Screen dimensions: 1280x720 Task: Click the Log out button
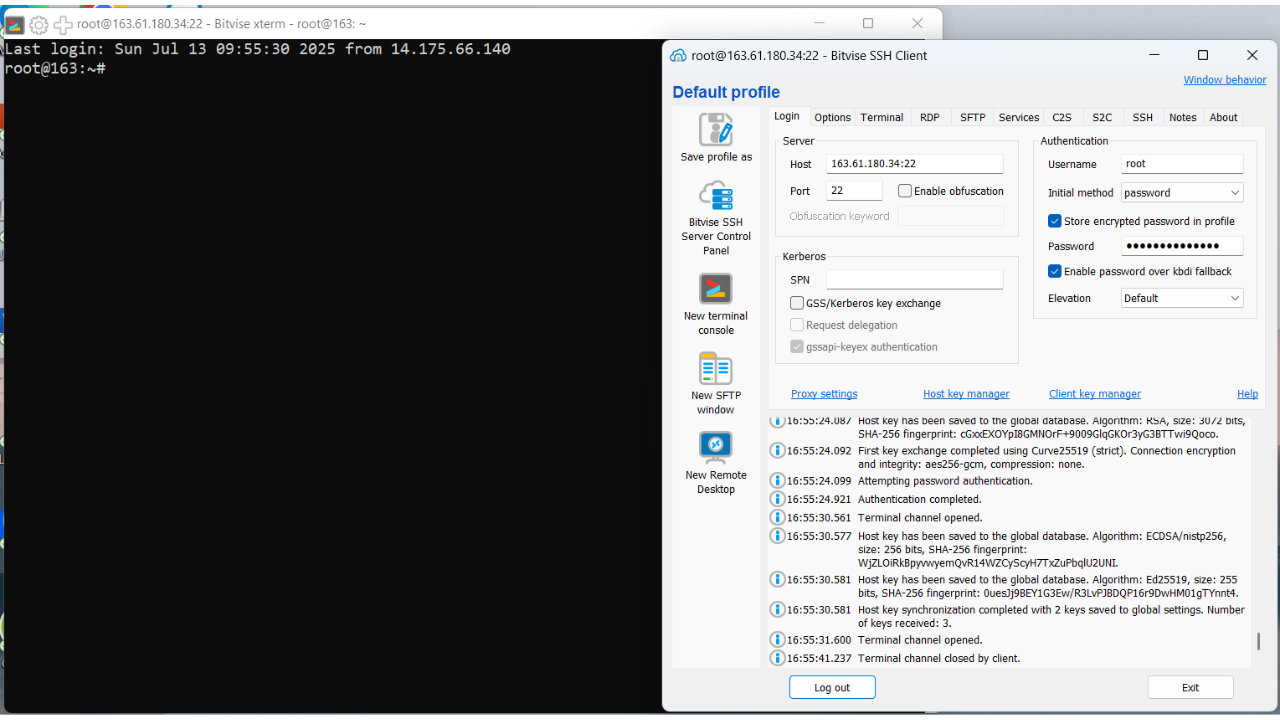click(x=832, y=687)
